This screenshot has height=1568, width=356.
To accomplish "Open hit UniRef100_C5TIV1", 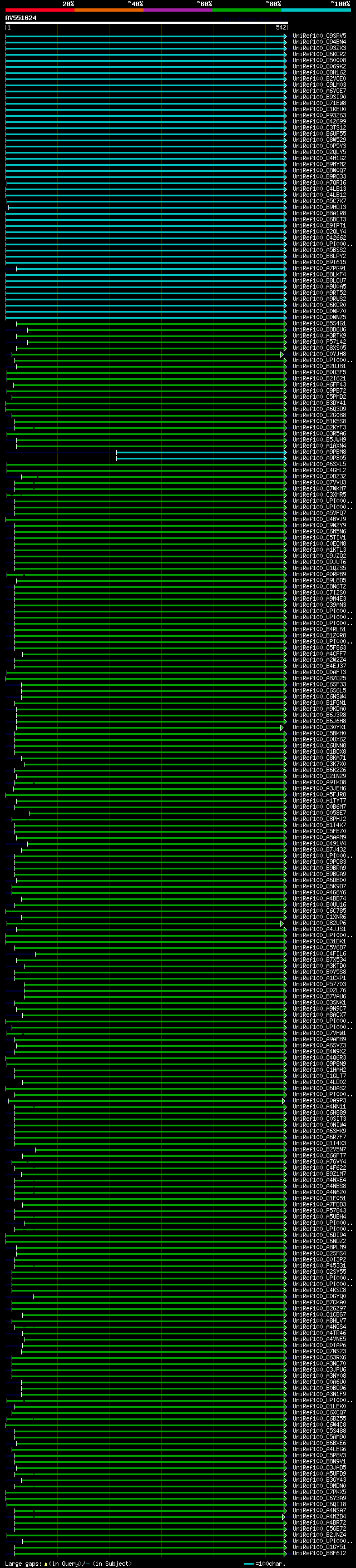I will [x=319, y=537].
